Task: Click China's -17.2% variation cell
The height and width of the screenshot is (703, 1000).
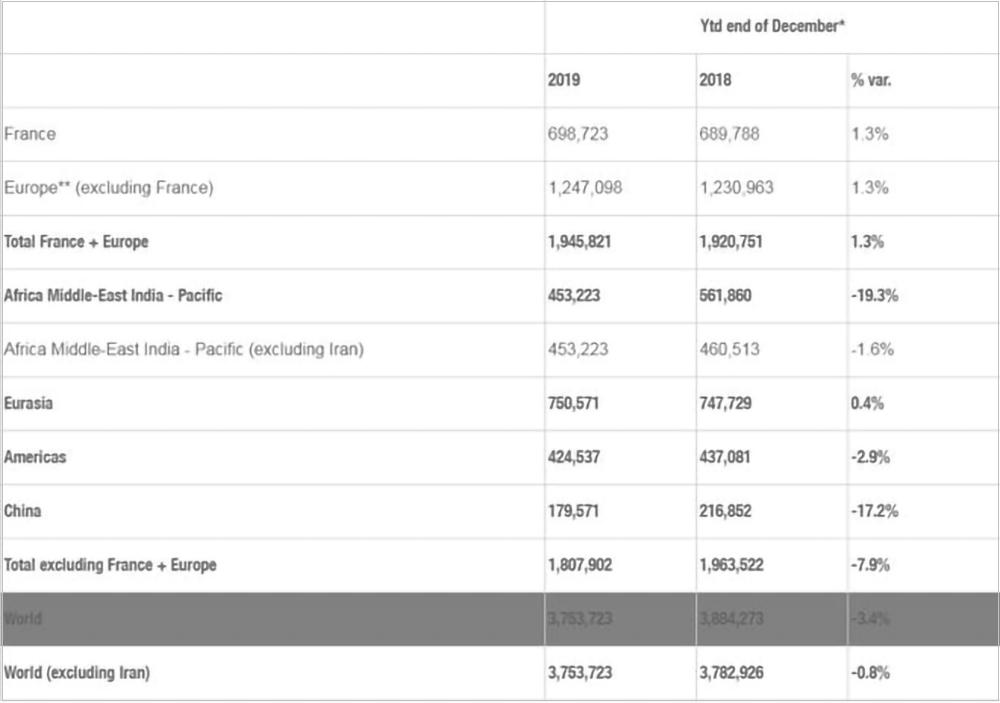Action: [x=875, y=512]
